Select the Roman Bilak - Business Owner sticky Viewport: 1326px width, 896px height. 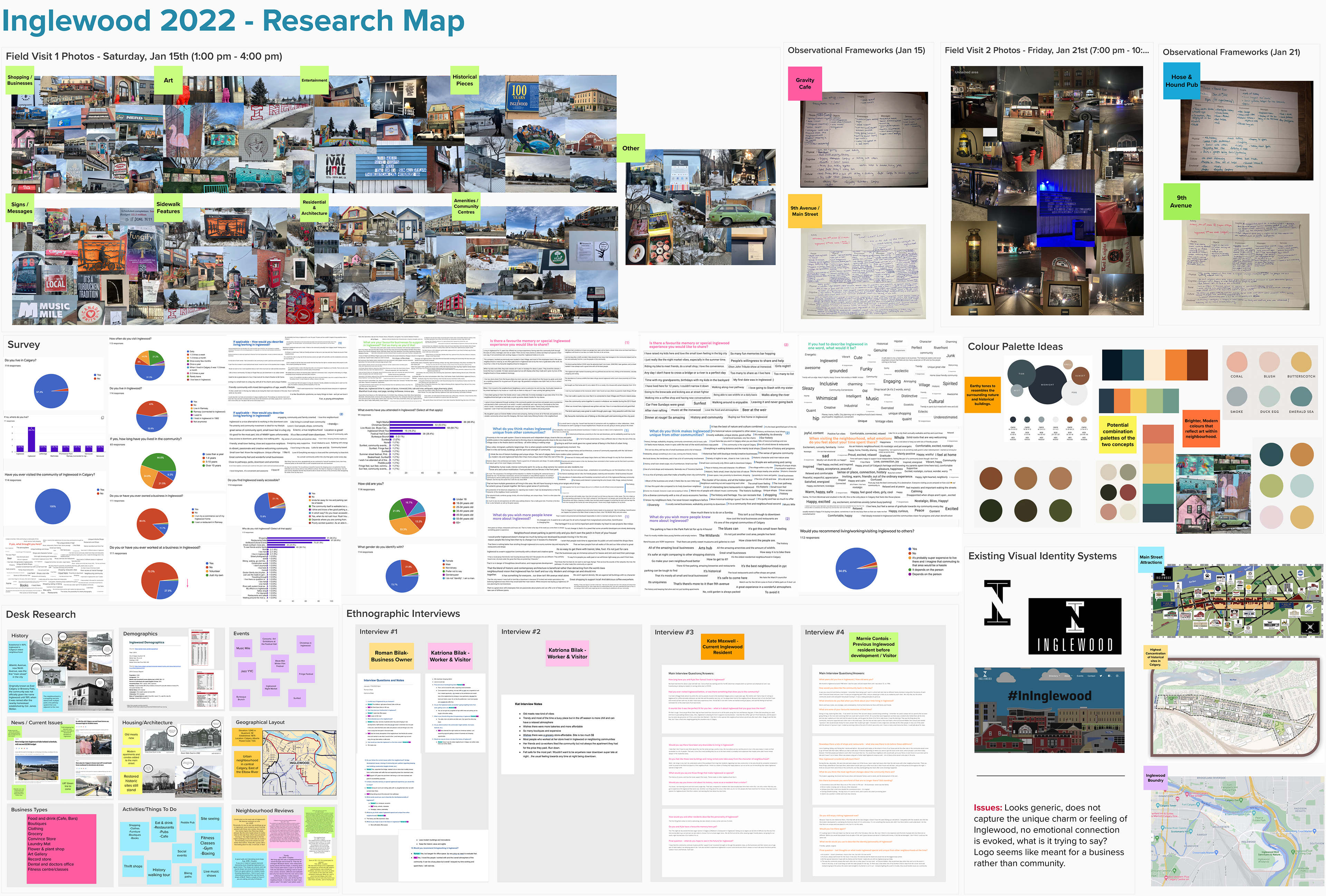(391, 656)
